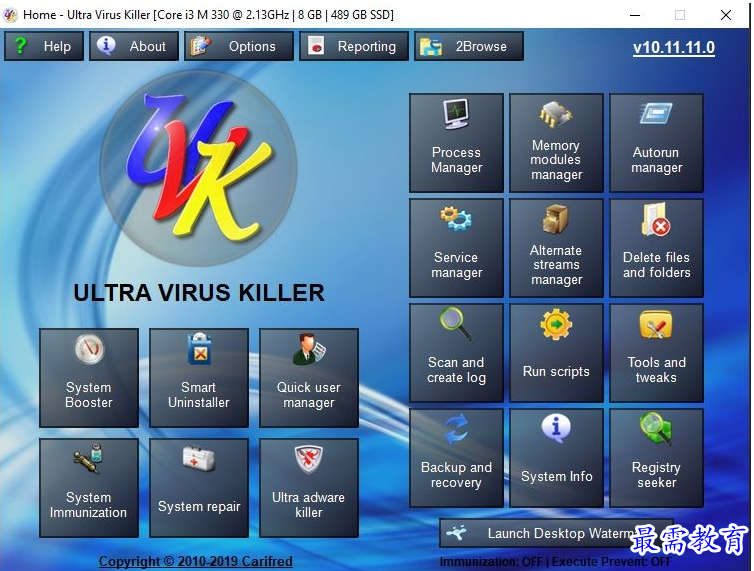The image size is (754, 571).
Task: Click the large UVK logo
Action: pos(198,166)
